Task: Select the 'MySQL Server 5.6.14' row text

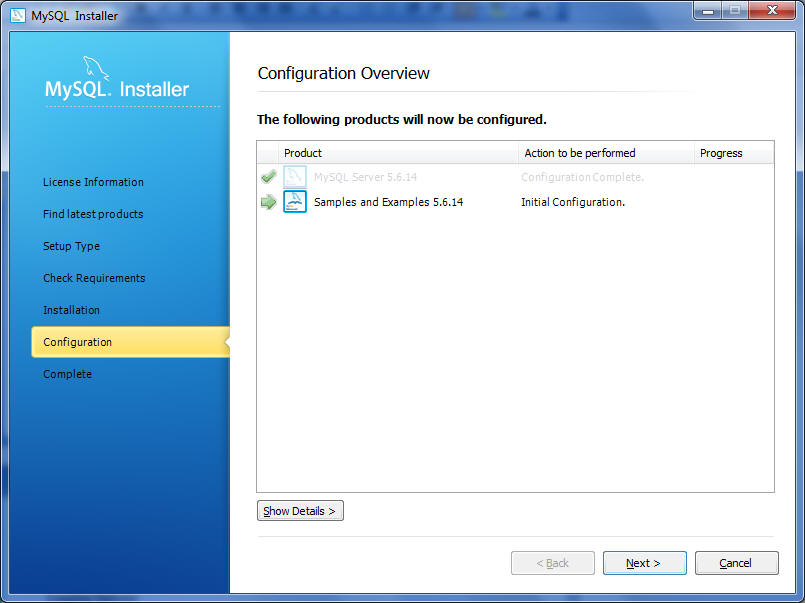Action: click(366, 177)
